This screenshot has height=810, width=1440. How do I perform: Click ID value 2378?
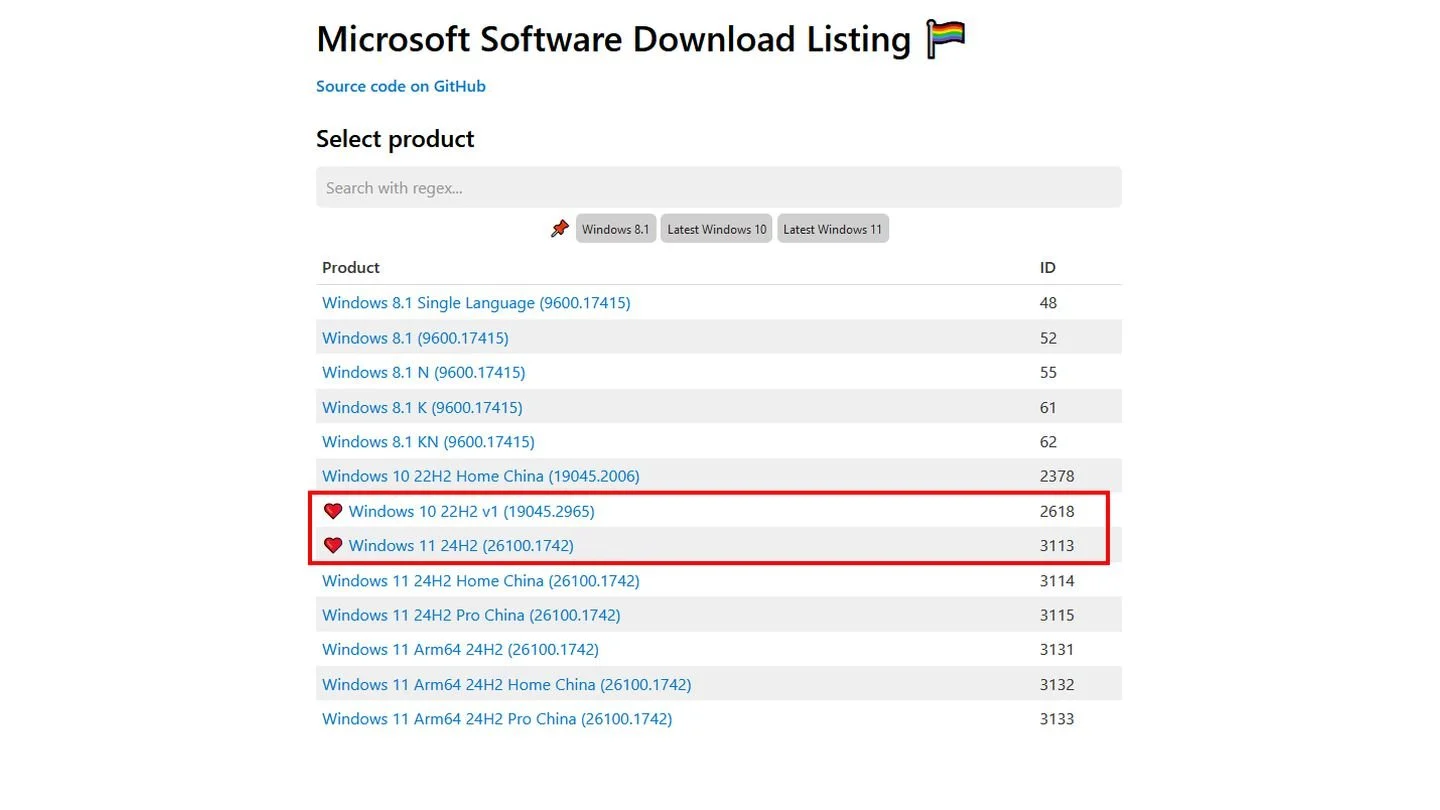click(1057, 476)
